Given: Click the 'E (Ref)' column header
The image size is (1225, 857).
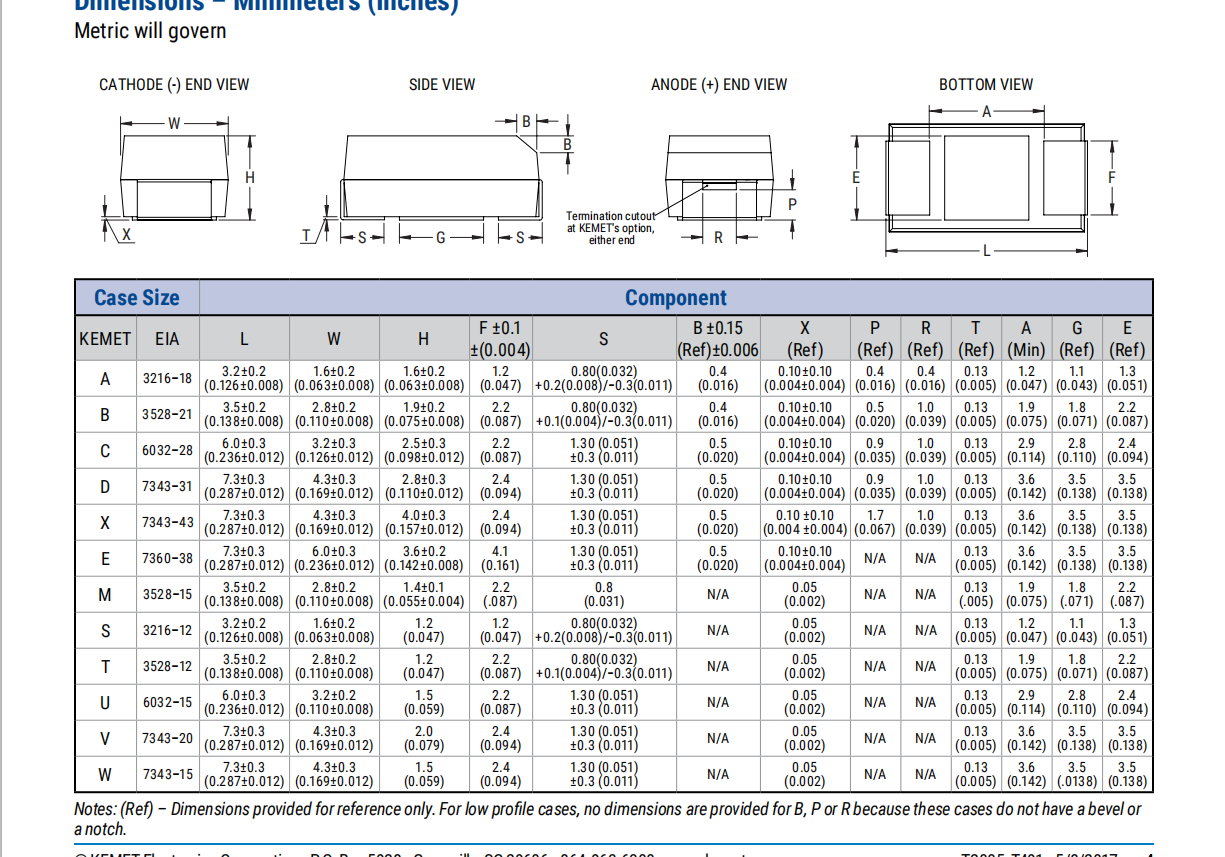Looking at the screenshot, I should (1127, 339).
